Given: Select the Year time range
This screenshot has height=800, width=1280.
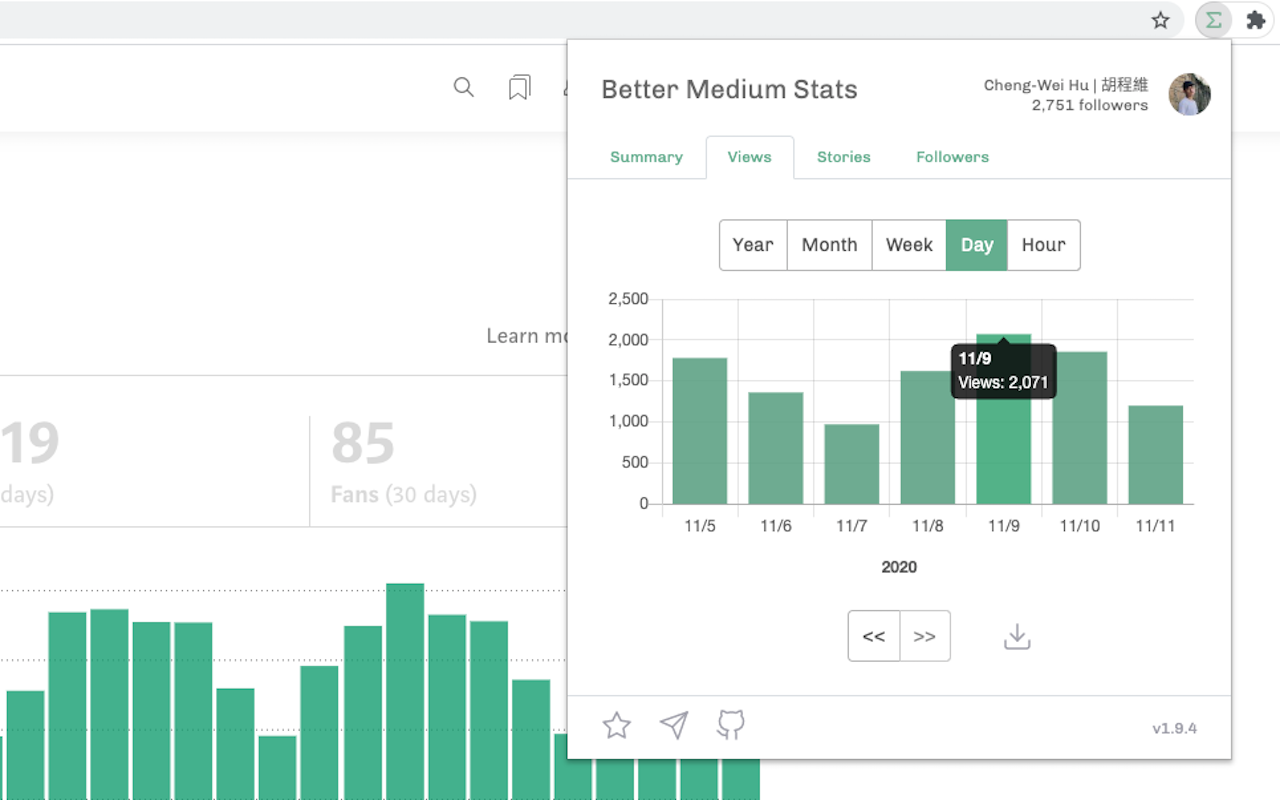Looking at the screenshot, I should pyautogui.click(x=753, y=245).
